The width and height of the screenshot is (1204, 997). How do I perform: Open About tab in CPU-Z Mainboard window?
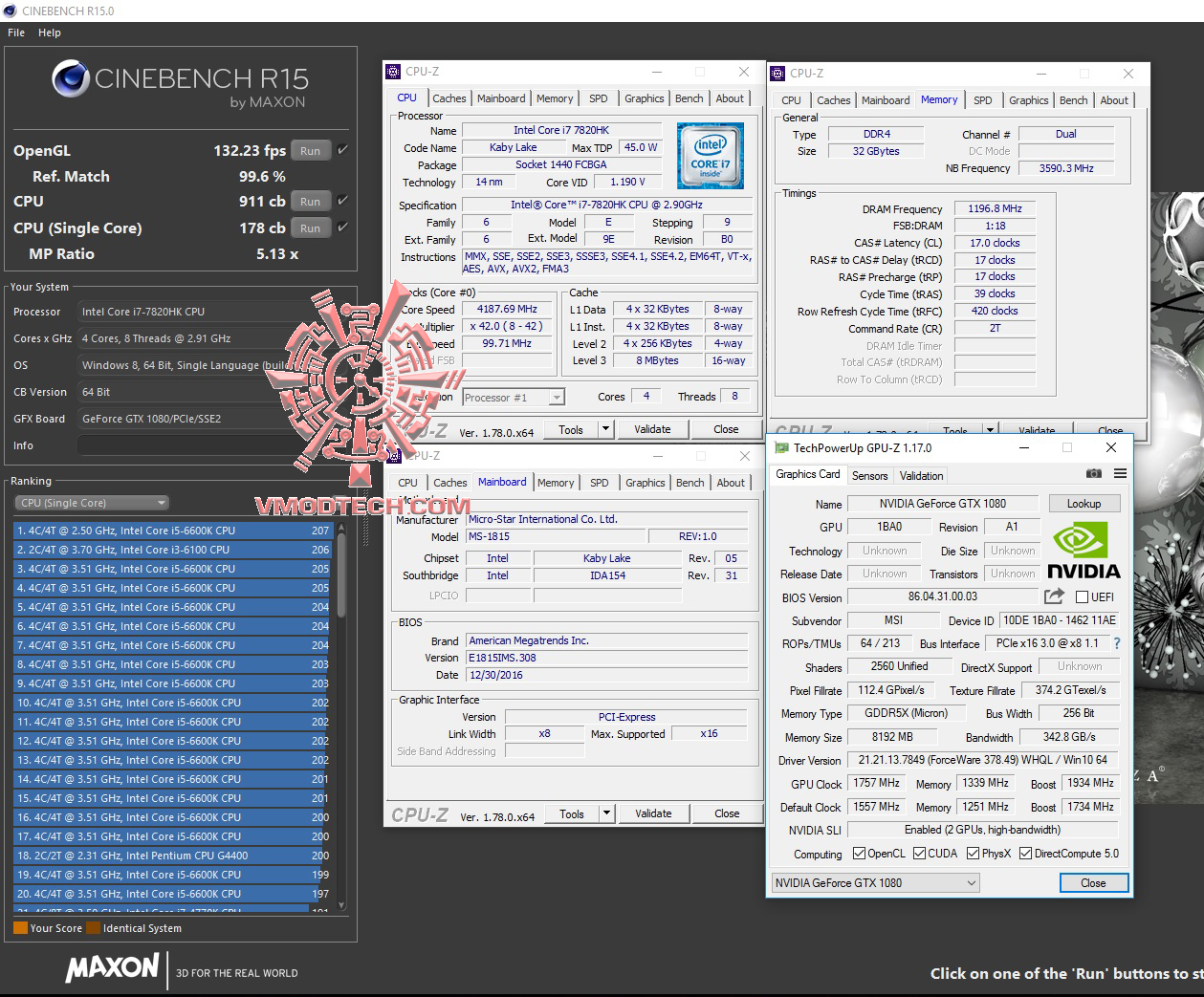[731, 483]
